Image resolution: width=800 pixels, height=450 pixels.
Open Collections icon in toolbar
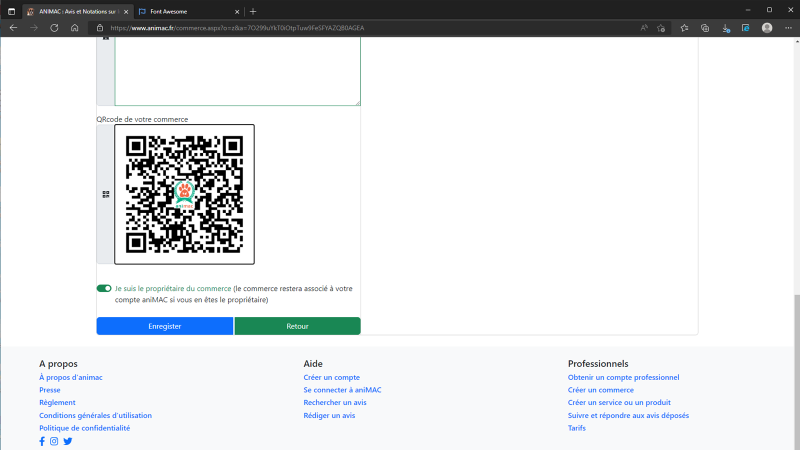(x=705, y=28)
